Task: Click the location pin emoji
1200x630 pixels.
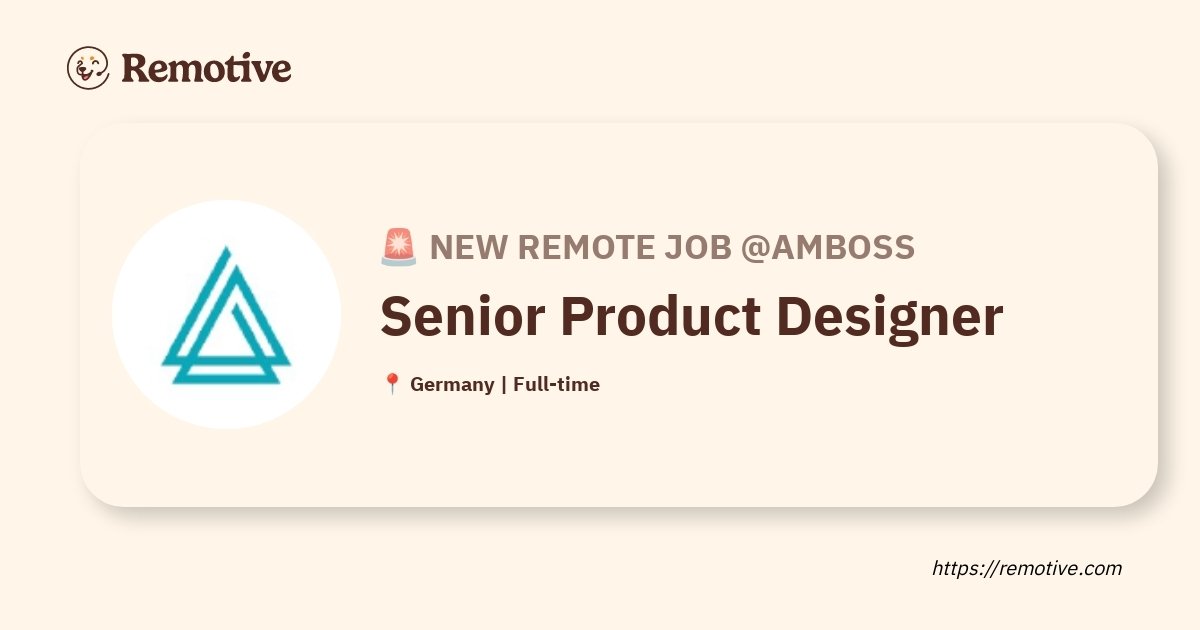Action: pos(392,384)
